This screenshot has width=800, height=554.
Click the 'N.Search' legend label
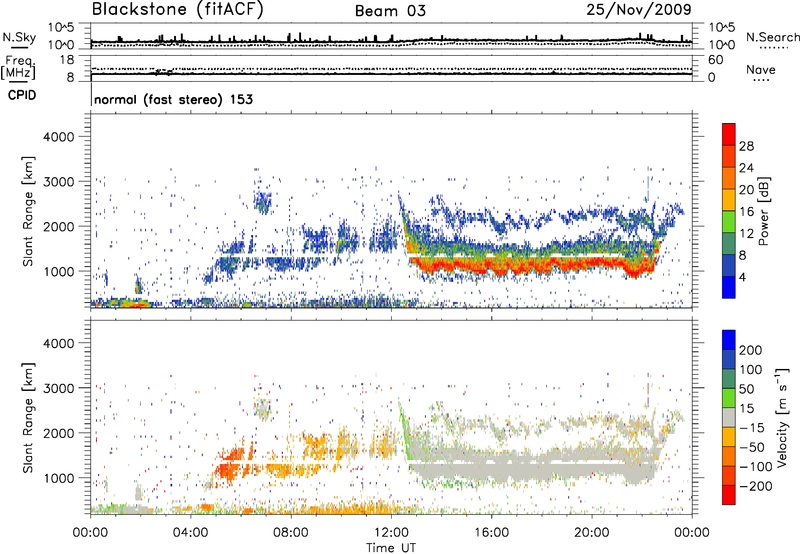point(772,37)
